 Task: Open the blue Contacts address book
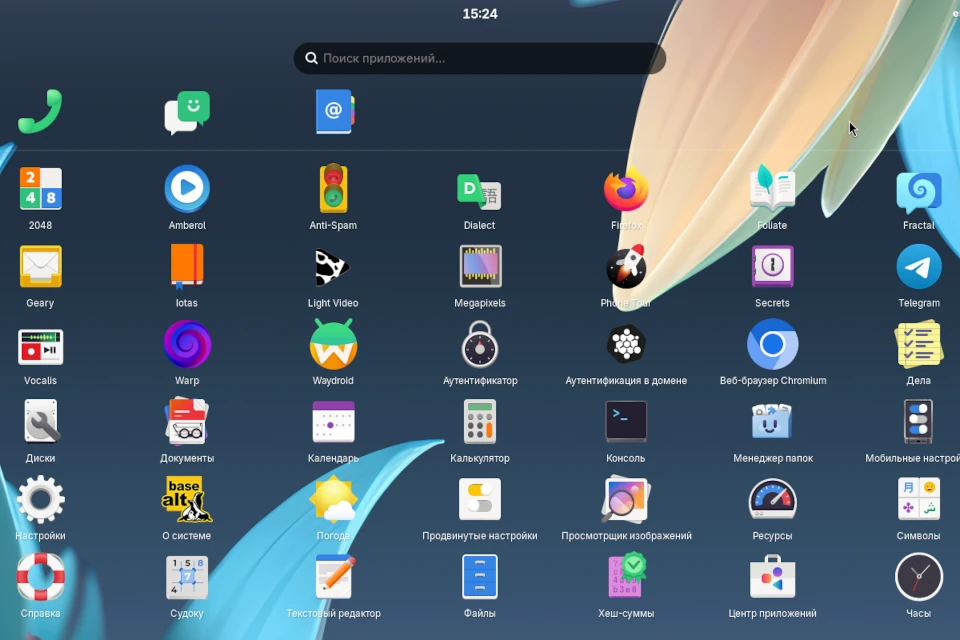334,112
